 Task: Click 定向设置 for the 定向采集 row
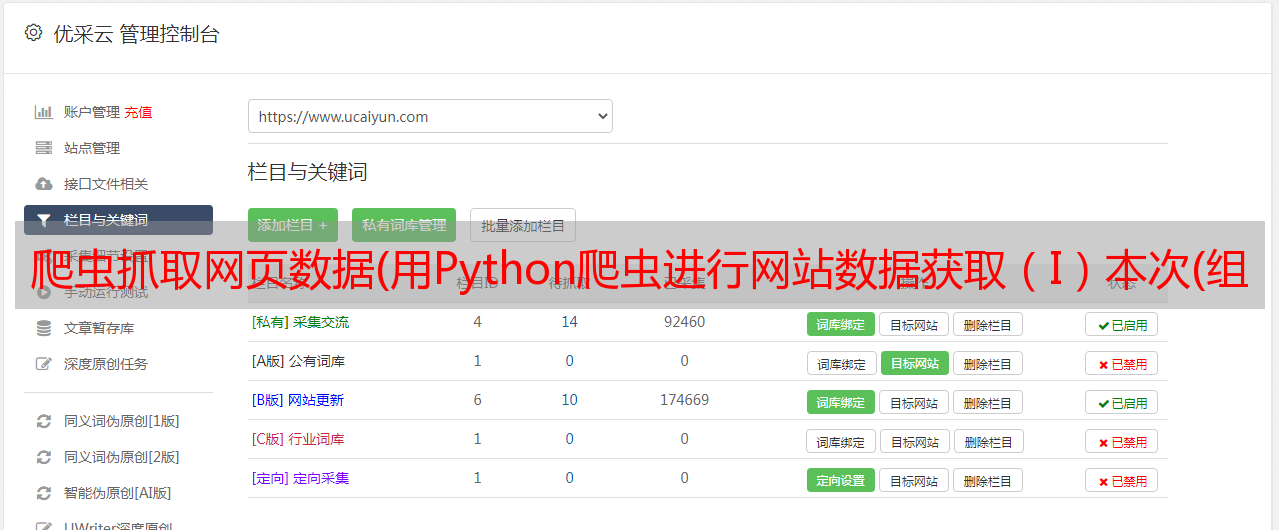tap(840, 480)
